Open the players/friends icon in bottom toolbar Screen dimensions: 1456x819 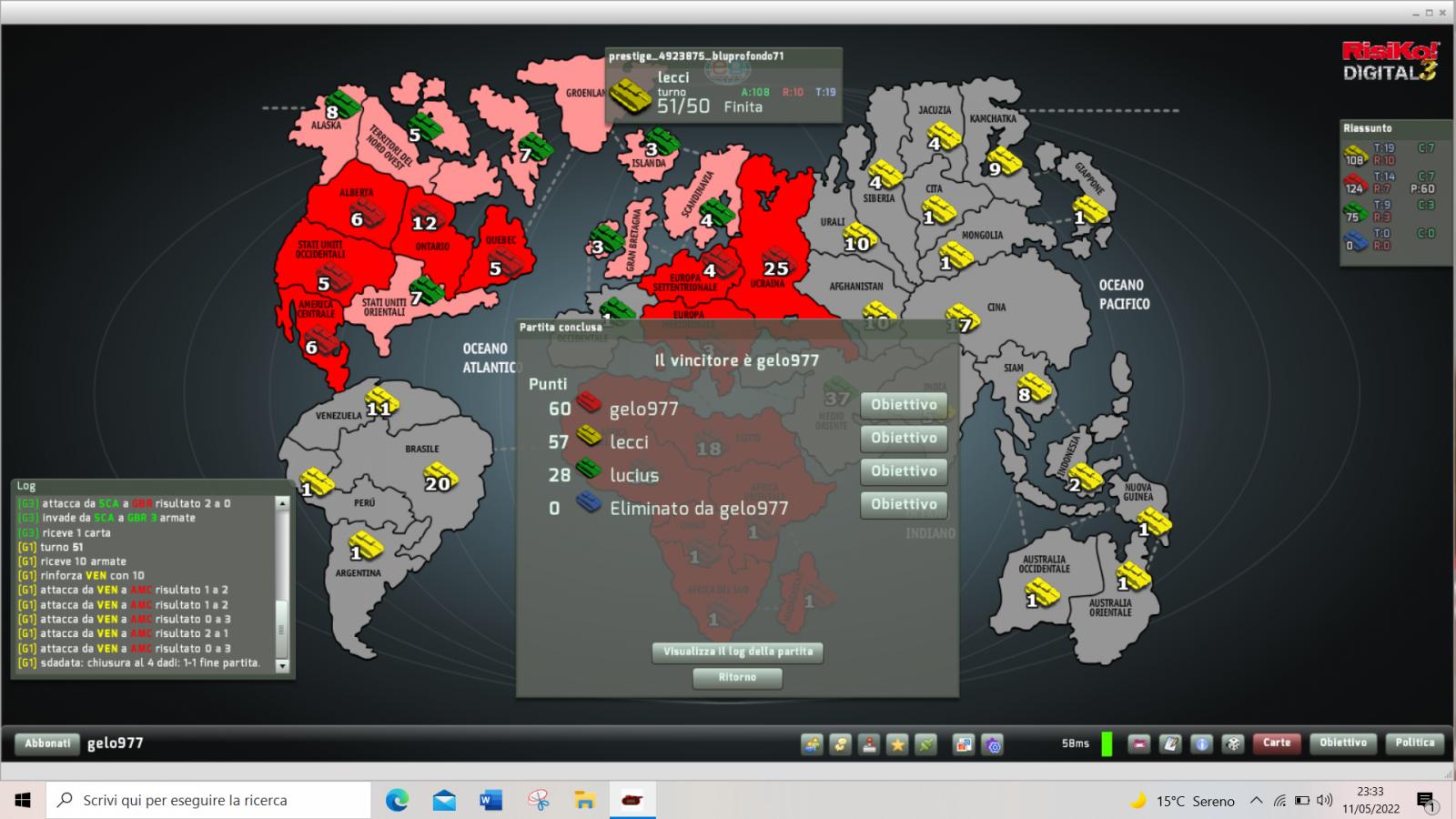pos(812,744)
